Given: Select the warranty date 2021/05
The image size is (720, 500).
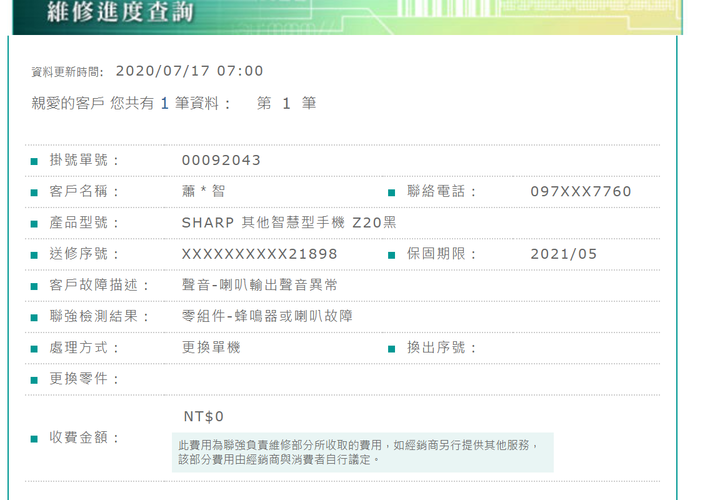Looking at the screenshot, I should point(564,254).
